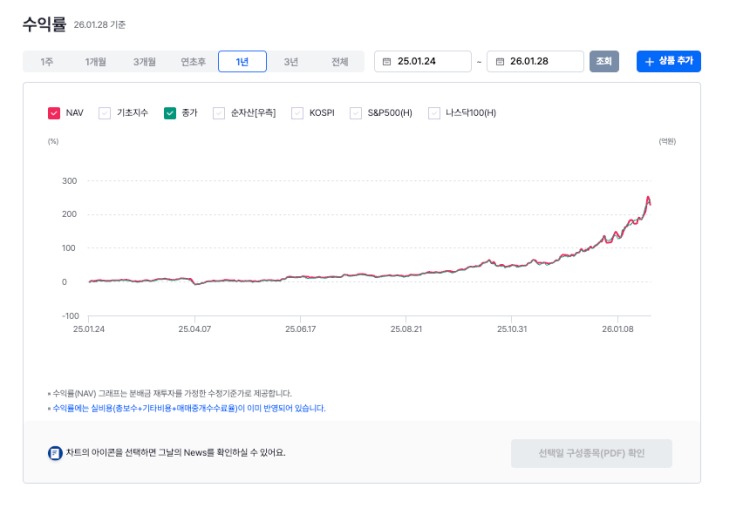Viewport: 743px width, 515px height.
Task: Click the 300 y-axis value
Action: 69,181
